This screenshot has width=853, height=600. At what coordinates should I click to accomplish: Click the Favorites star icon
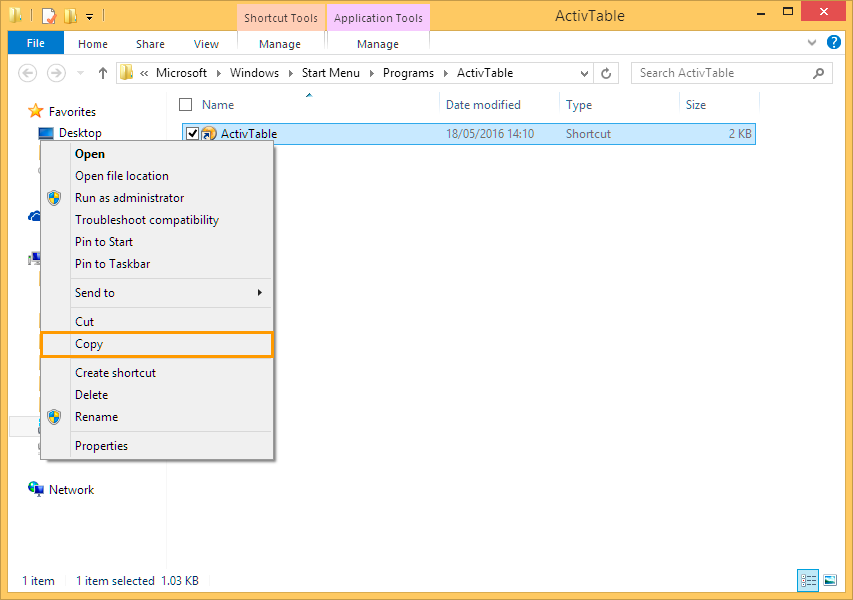(x=36, y=111)
